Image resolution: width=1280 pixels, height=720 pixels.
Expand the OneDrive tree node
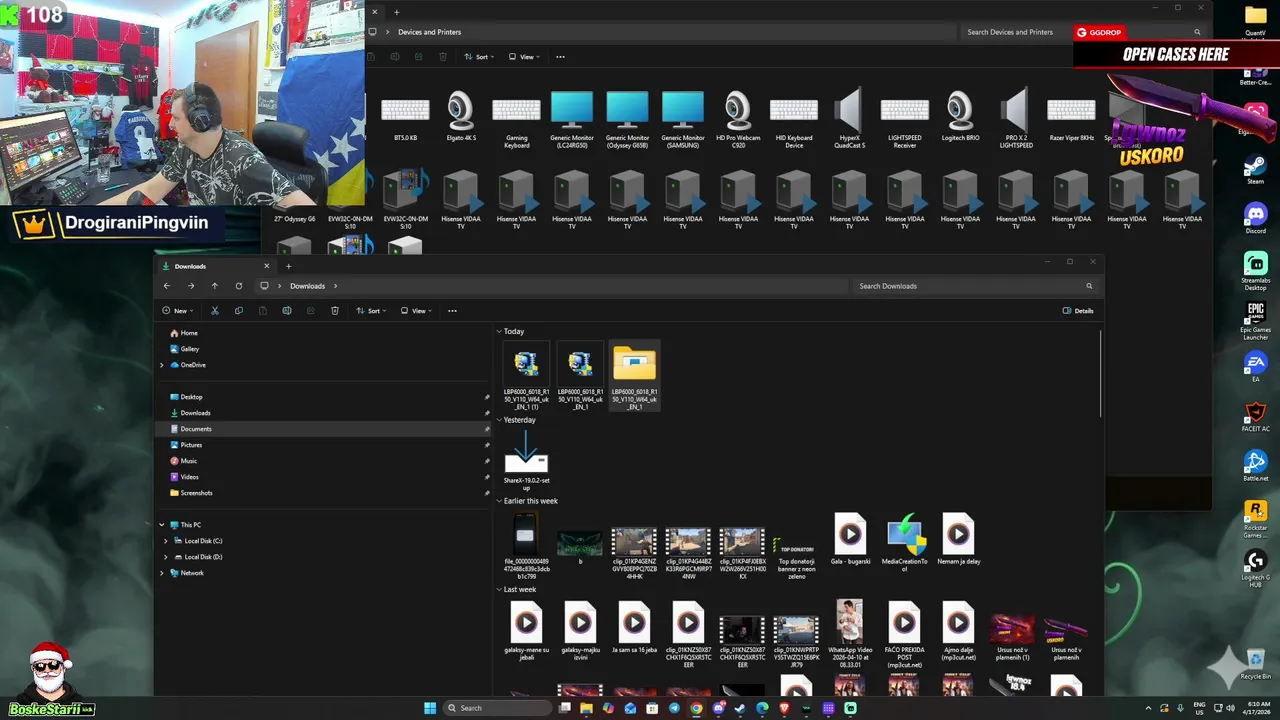[x=162, y=365]
